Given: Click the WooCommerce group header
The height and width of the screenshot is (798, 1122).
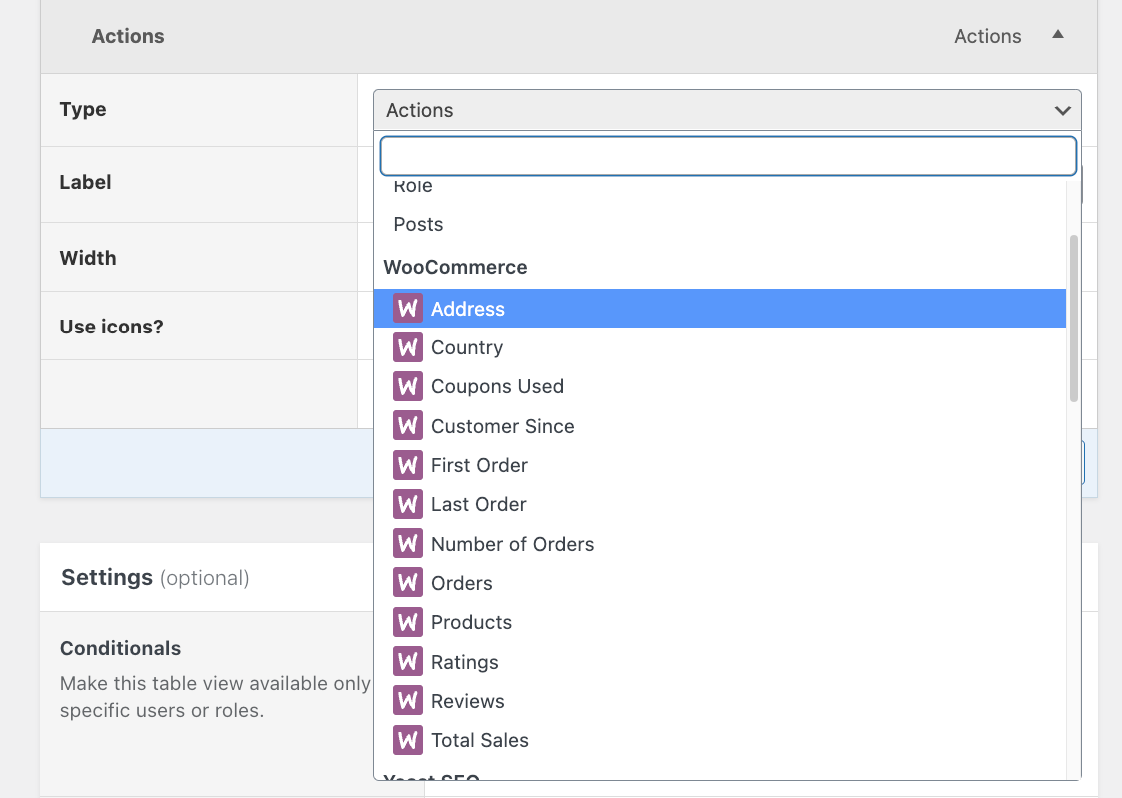Looking at the screenshot, I should pyautogui.click(x=455, y=267).
